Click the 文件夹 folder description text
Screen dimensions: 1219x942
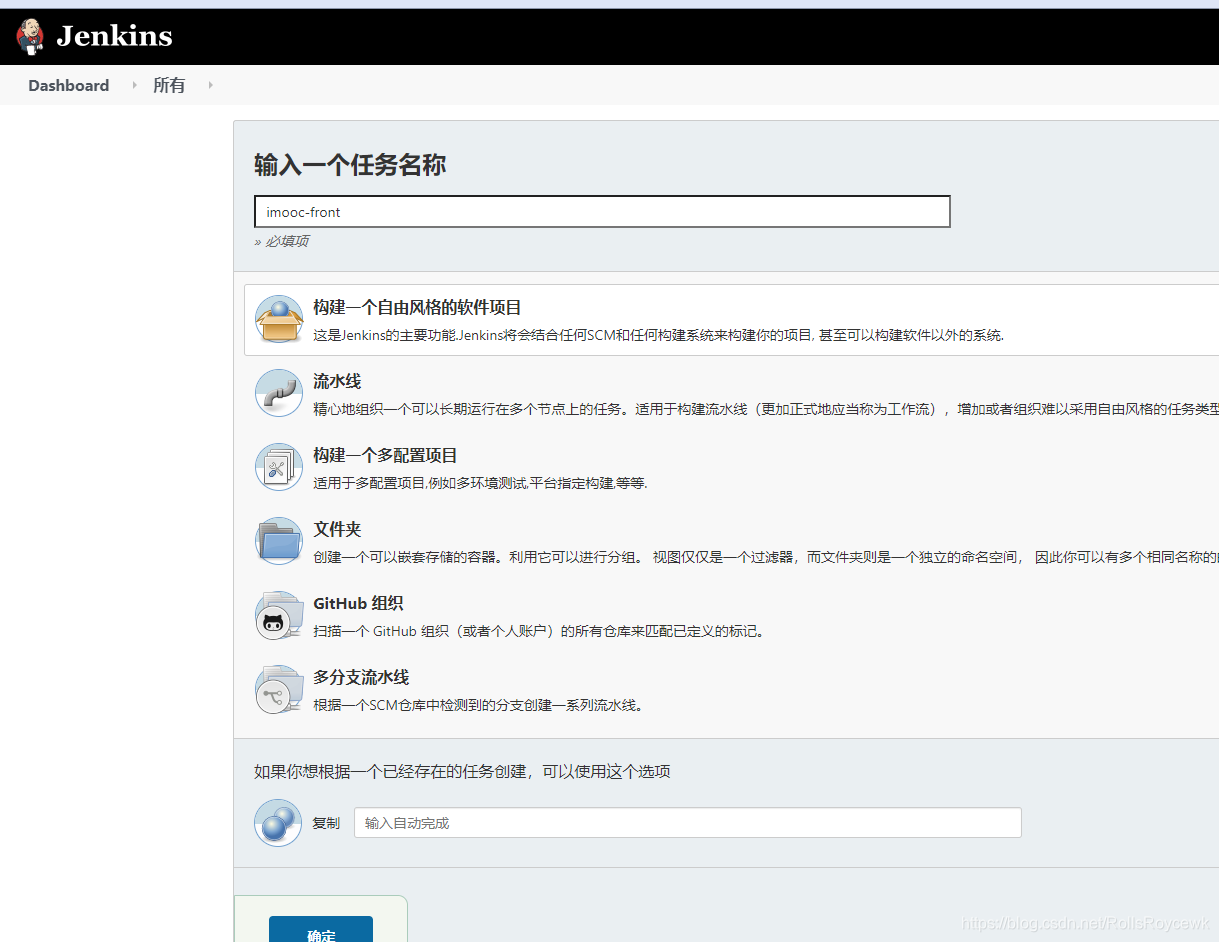tap(766, 557)
